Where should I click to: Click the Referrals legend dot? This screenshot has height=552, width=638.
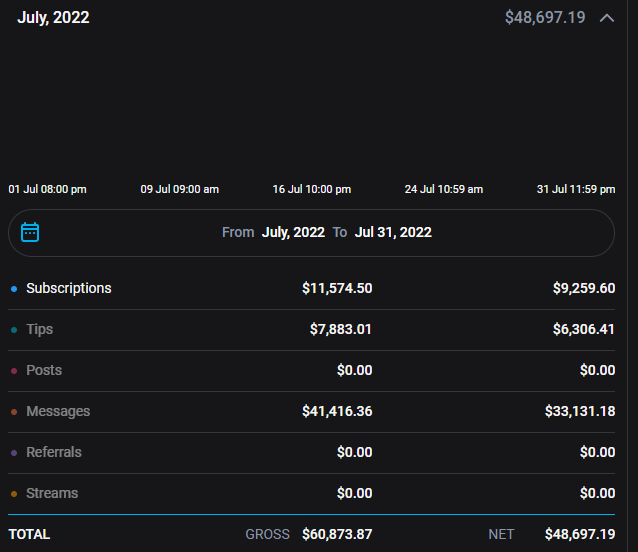click(14, 453)
